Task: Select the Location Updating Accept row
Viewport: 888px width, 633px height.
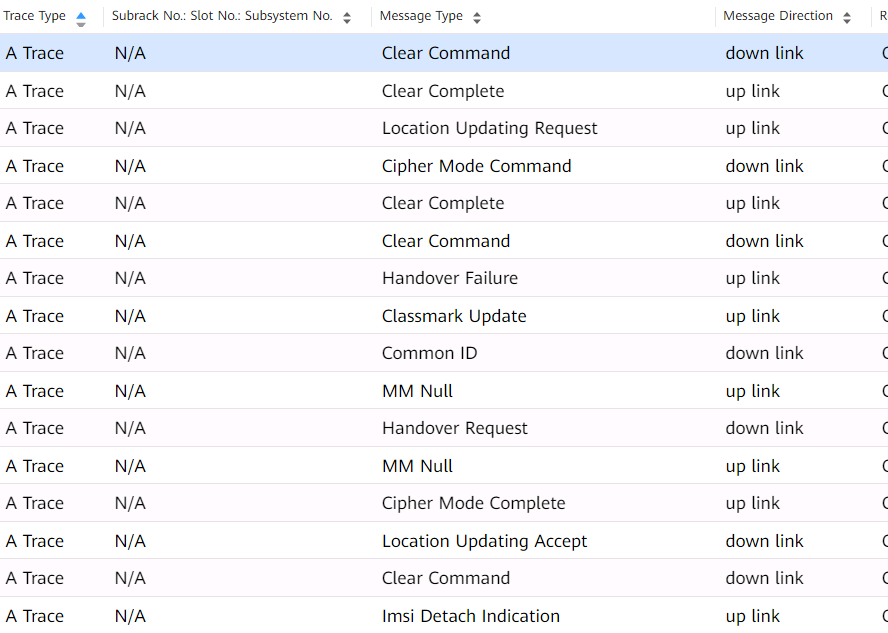Action: tap(444, 541)
